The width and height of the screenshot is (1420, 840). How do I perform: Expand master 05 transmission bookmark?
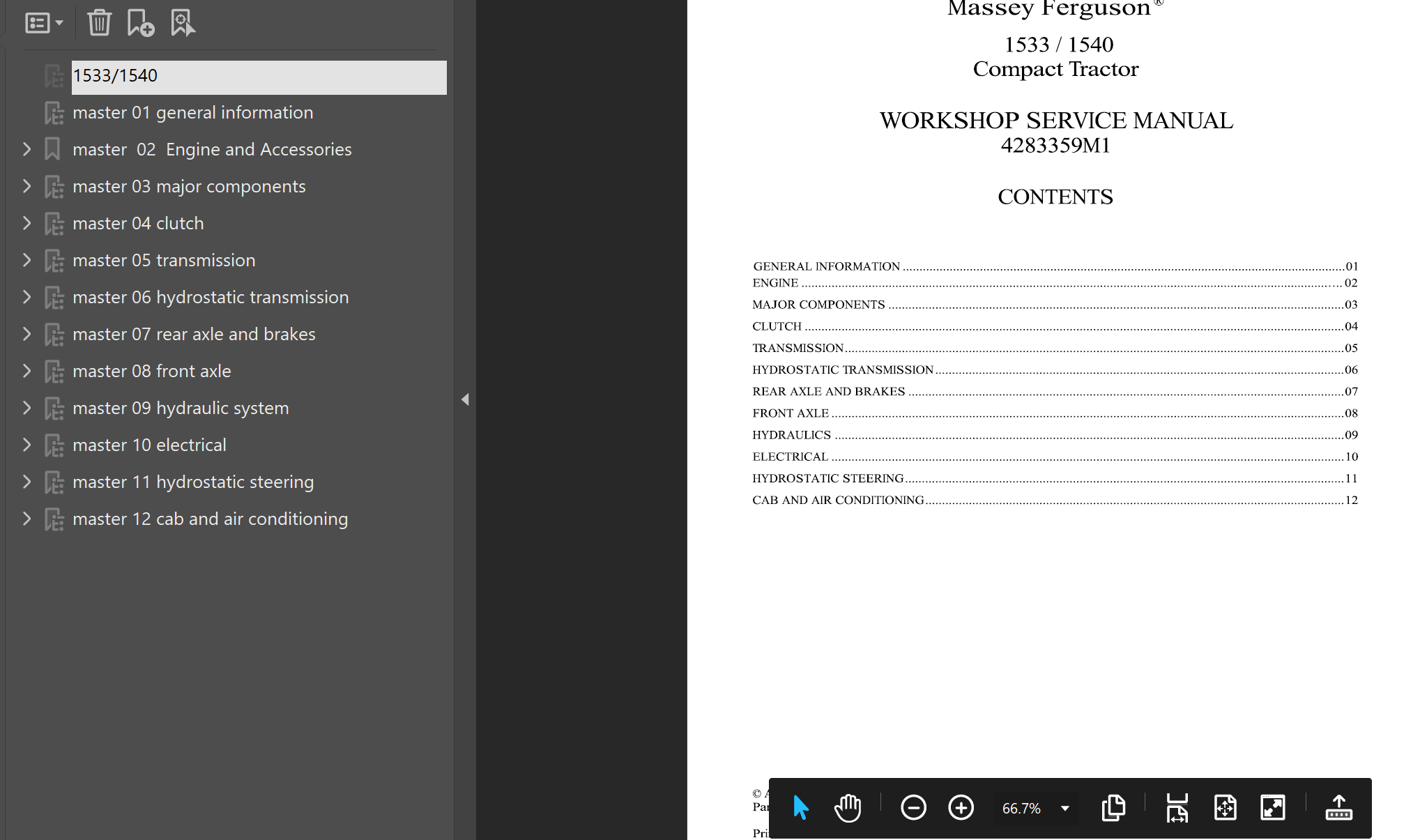pyautogui.click(x=26, y=260)
